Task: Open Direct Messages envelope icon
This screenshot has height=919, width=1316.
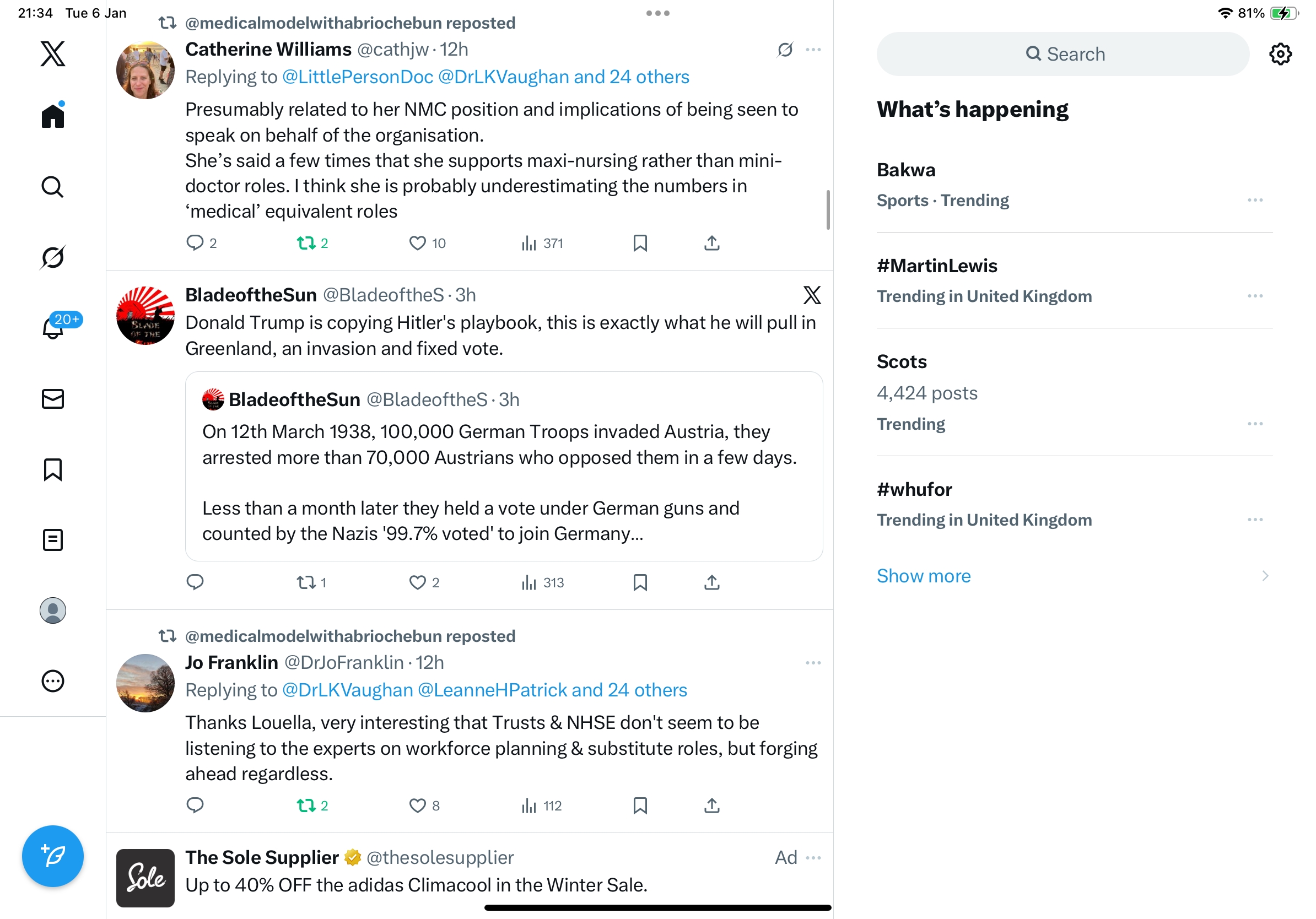Action: [x=53, y=399]
